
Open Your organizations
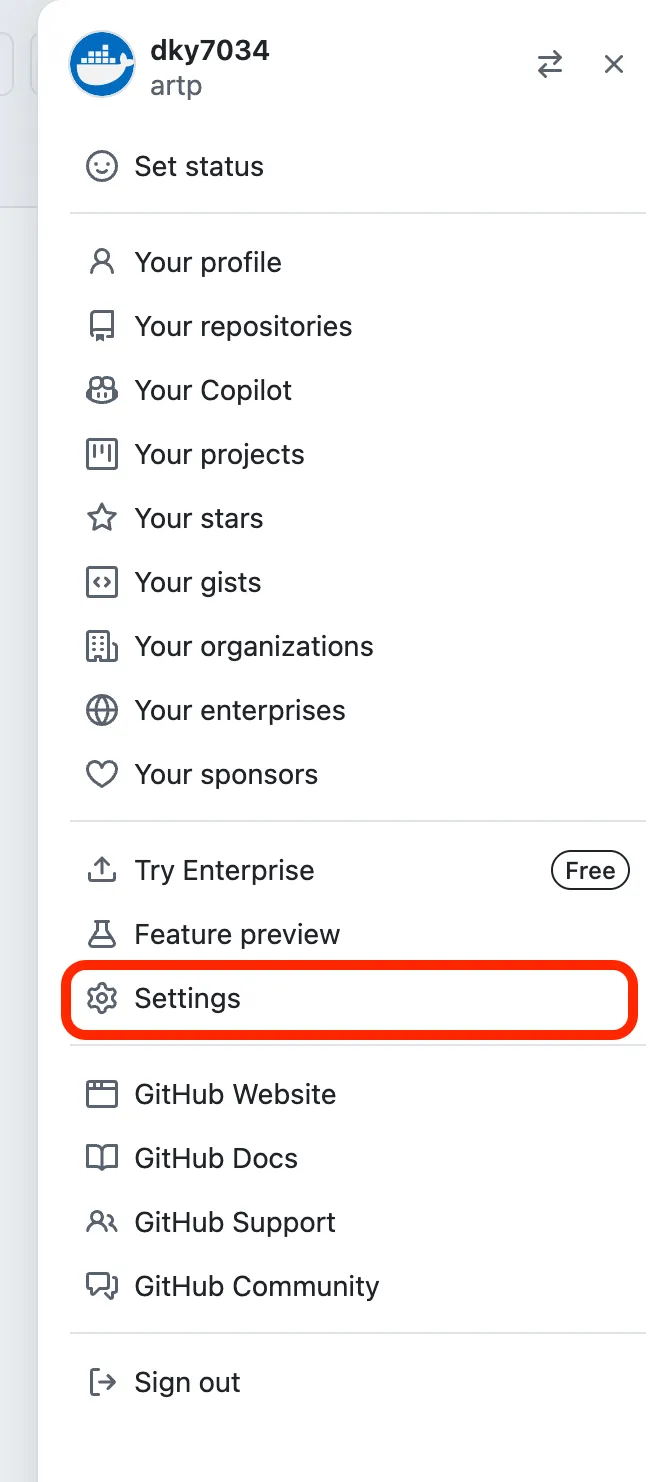[x=254, y=646]
